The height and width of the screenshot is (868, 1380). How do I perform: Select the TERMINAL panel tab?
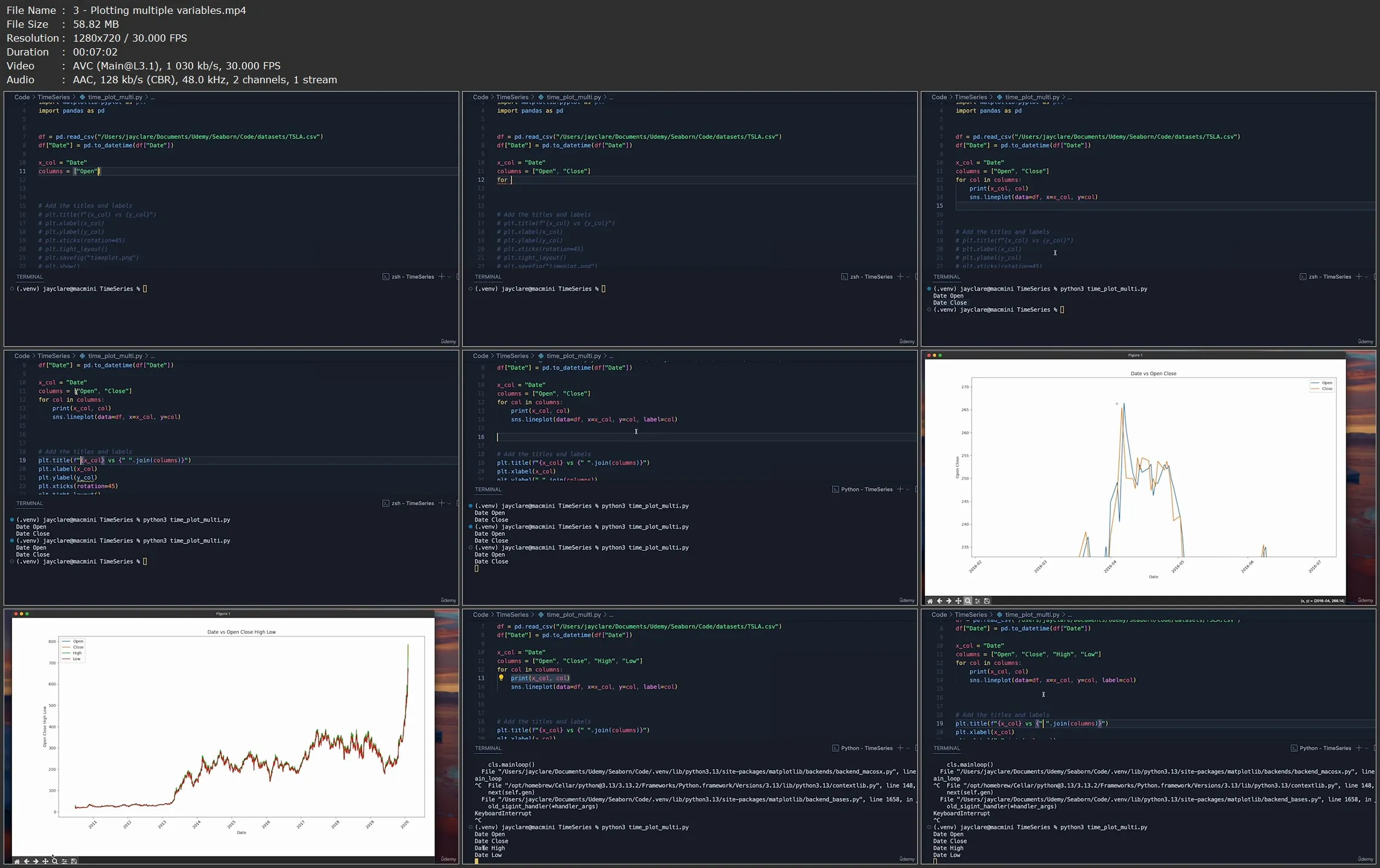point(29,276)
